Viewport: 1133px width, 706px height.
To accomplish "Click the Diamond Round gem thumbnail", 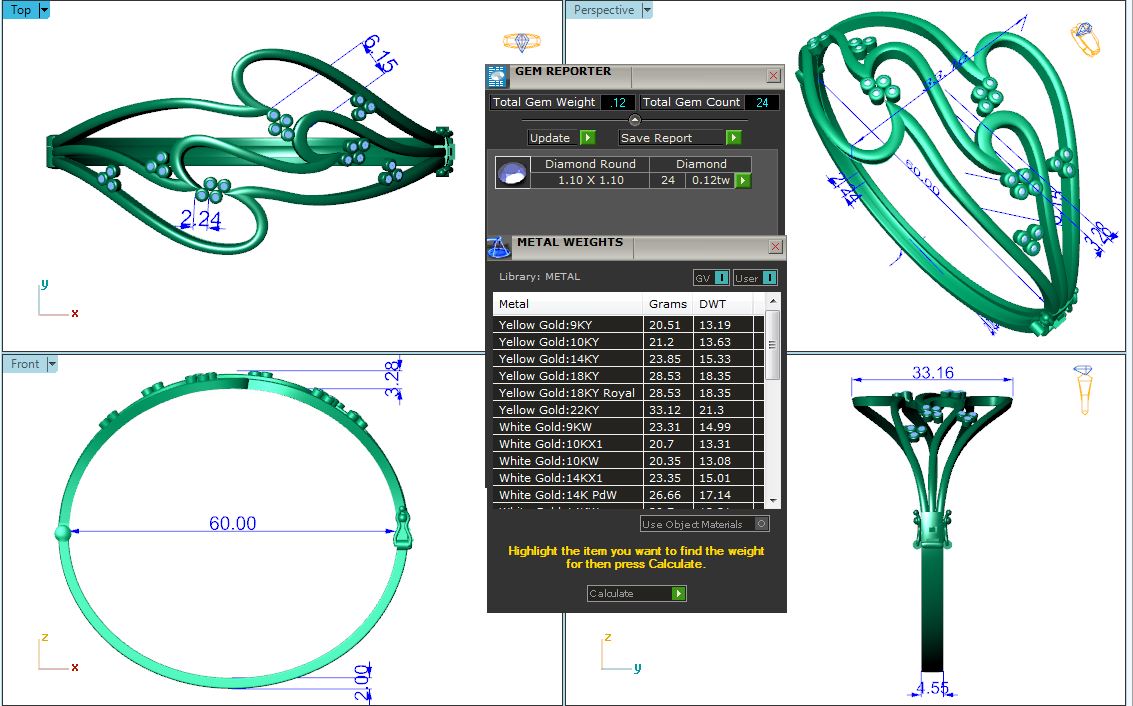I will tap(512, 172).
